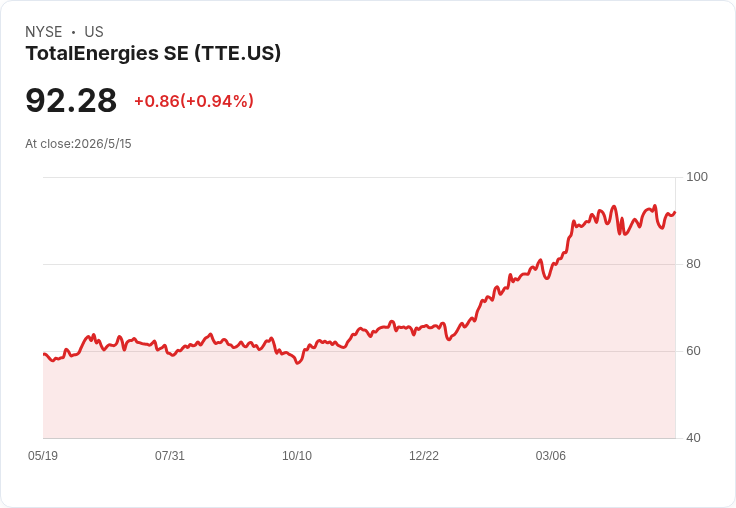Click the TotalEnergies SE (TTE.US) title
The height and width of the screenshot is (508, 736).
tap(153, 53)
